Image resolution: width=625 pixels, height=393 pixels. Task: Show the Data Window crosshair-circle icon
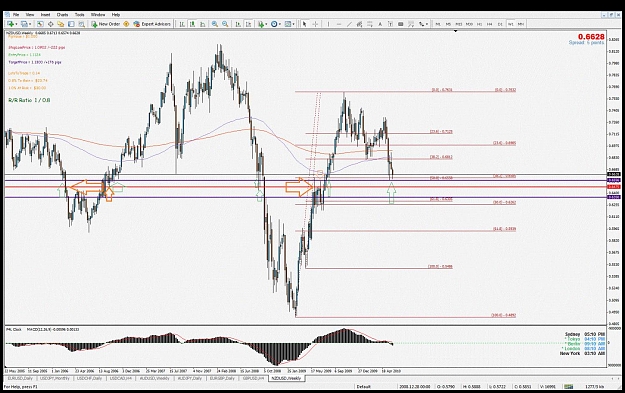[51, 24]
